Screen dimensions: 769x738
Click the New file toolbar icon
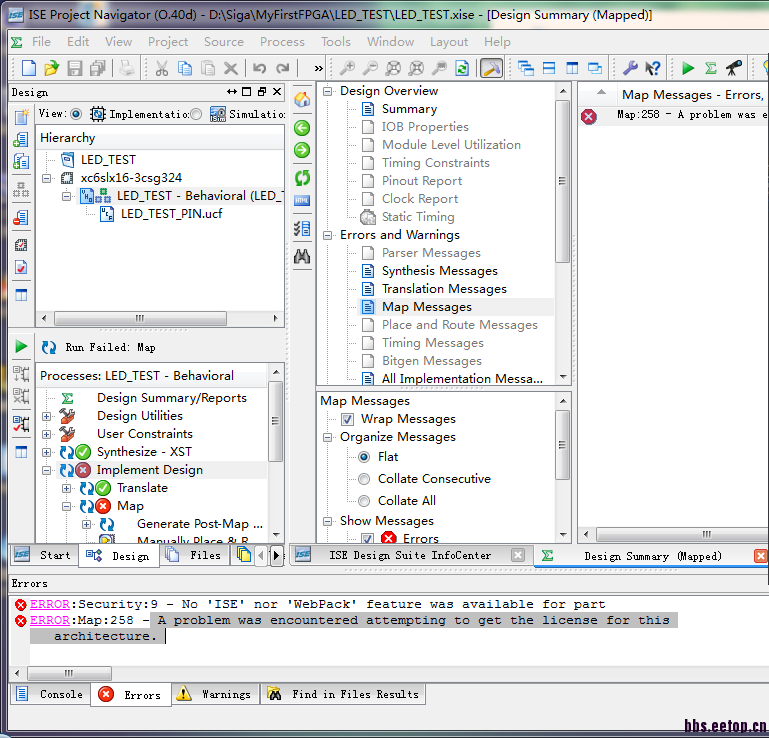[x=28, y=68]
